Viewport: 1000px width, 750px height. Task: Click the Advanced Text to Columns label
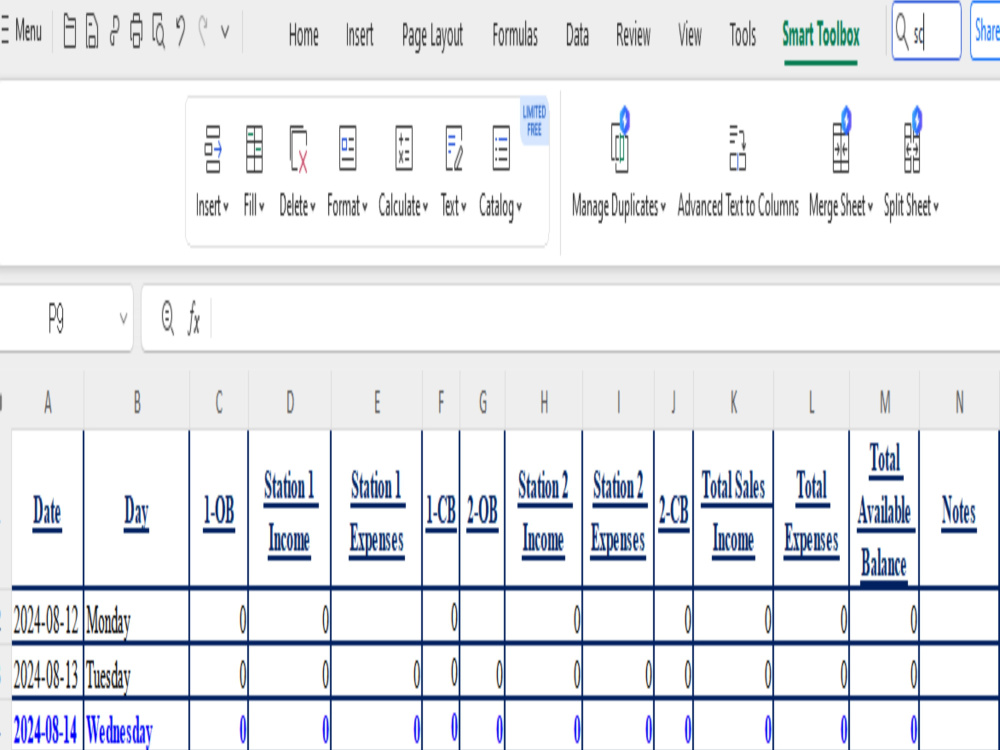(x=738, y=207)
